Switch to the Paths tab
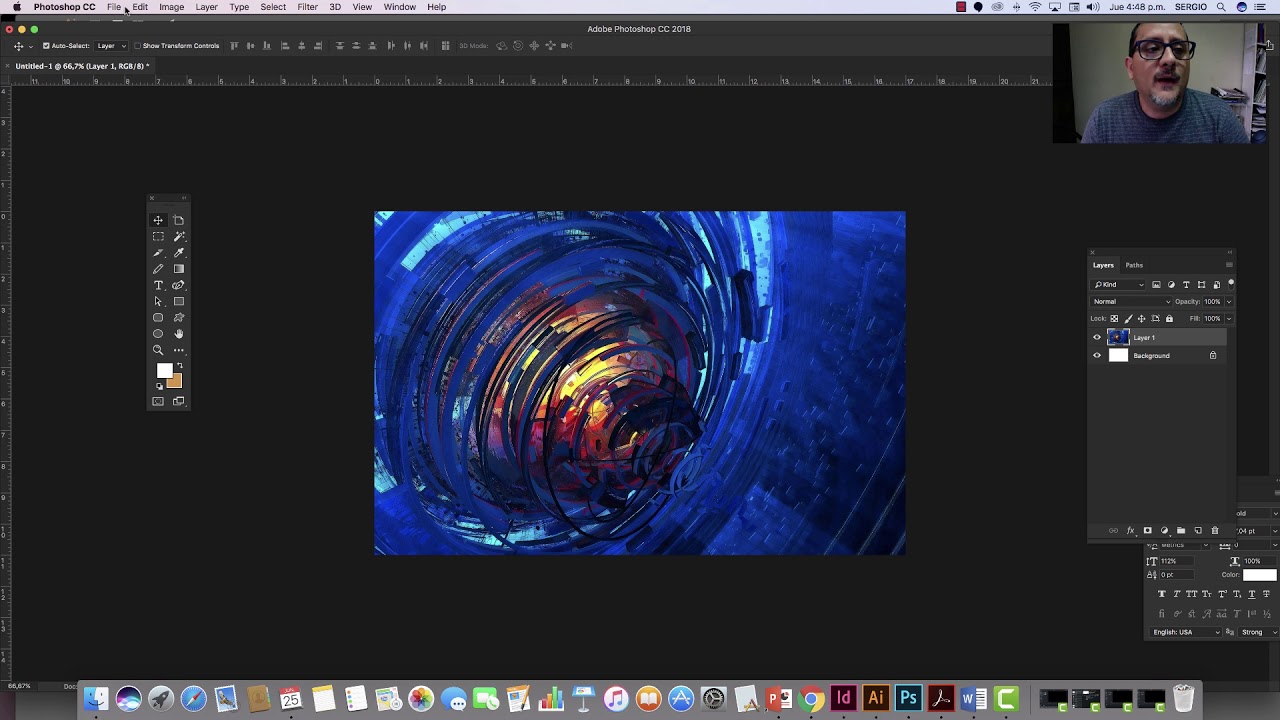This screenshot has height=720, width=1280. point(1134,265)
